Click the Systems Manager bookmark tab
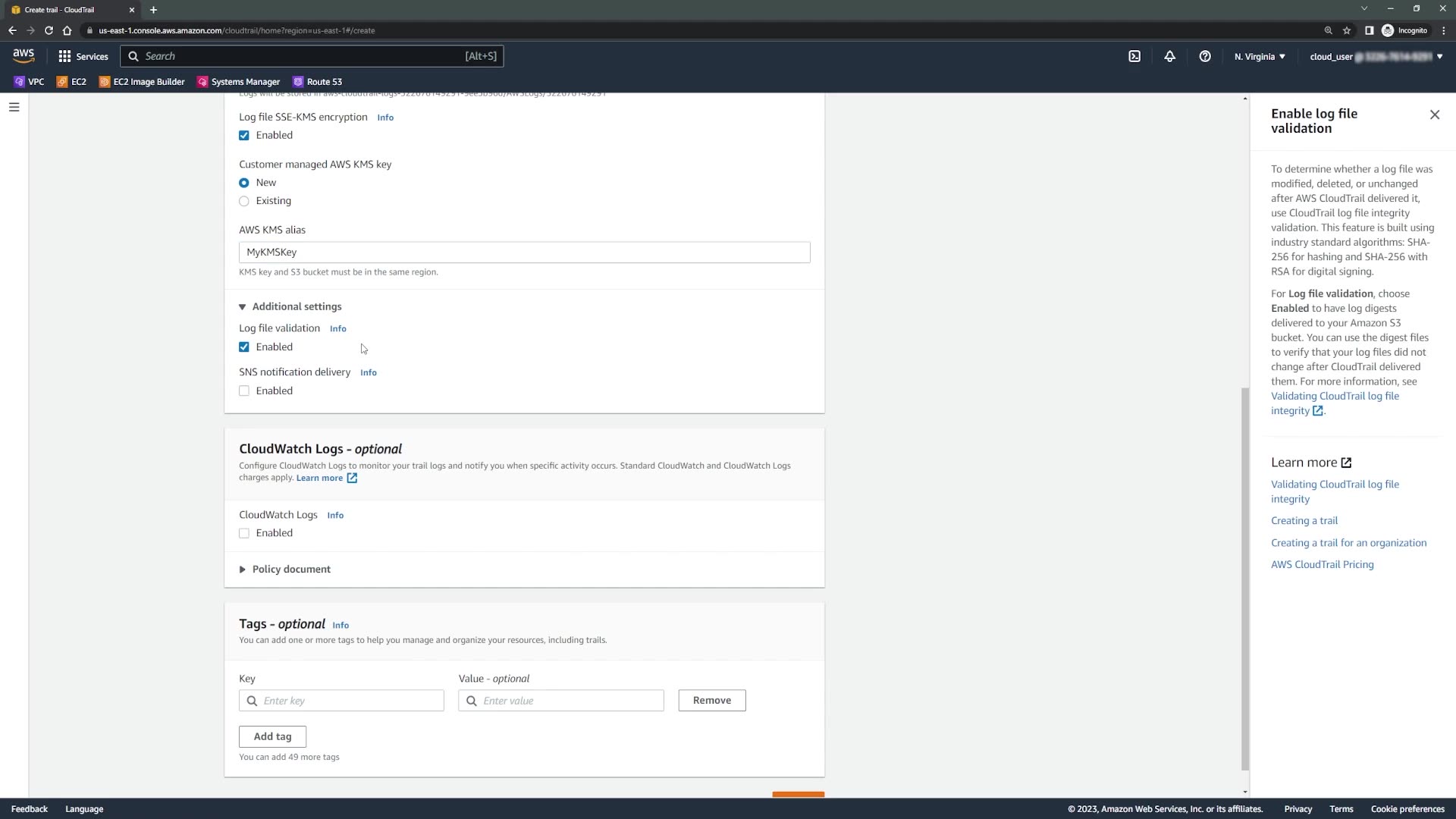This screenshot has width=1456, height=819. [x=238, y=82]
